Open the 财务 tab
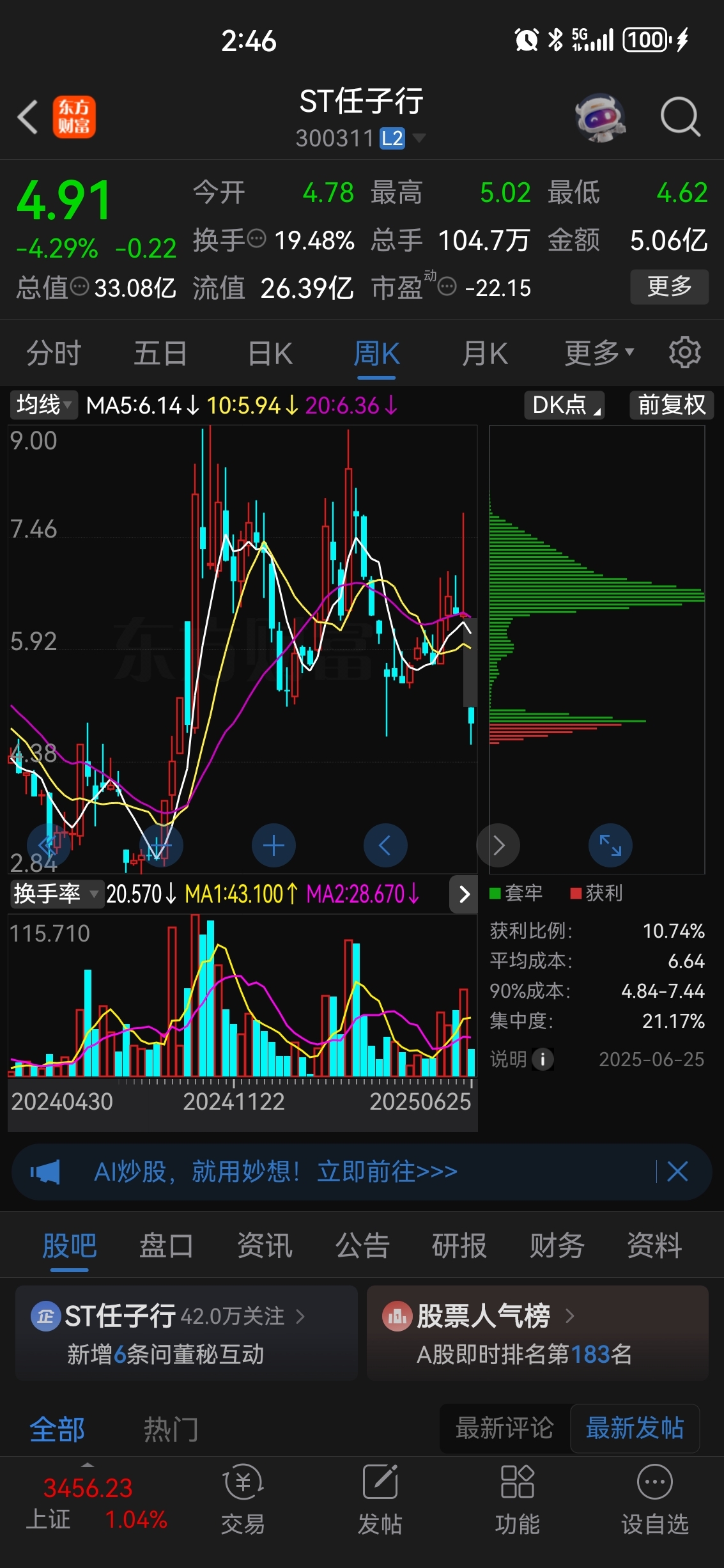 point(557,1245)
